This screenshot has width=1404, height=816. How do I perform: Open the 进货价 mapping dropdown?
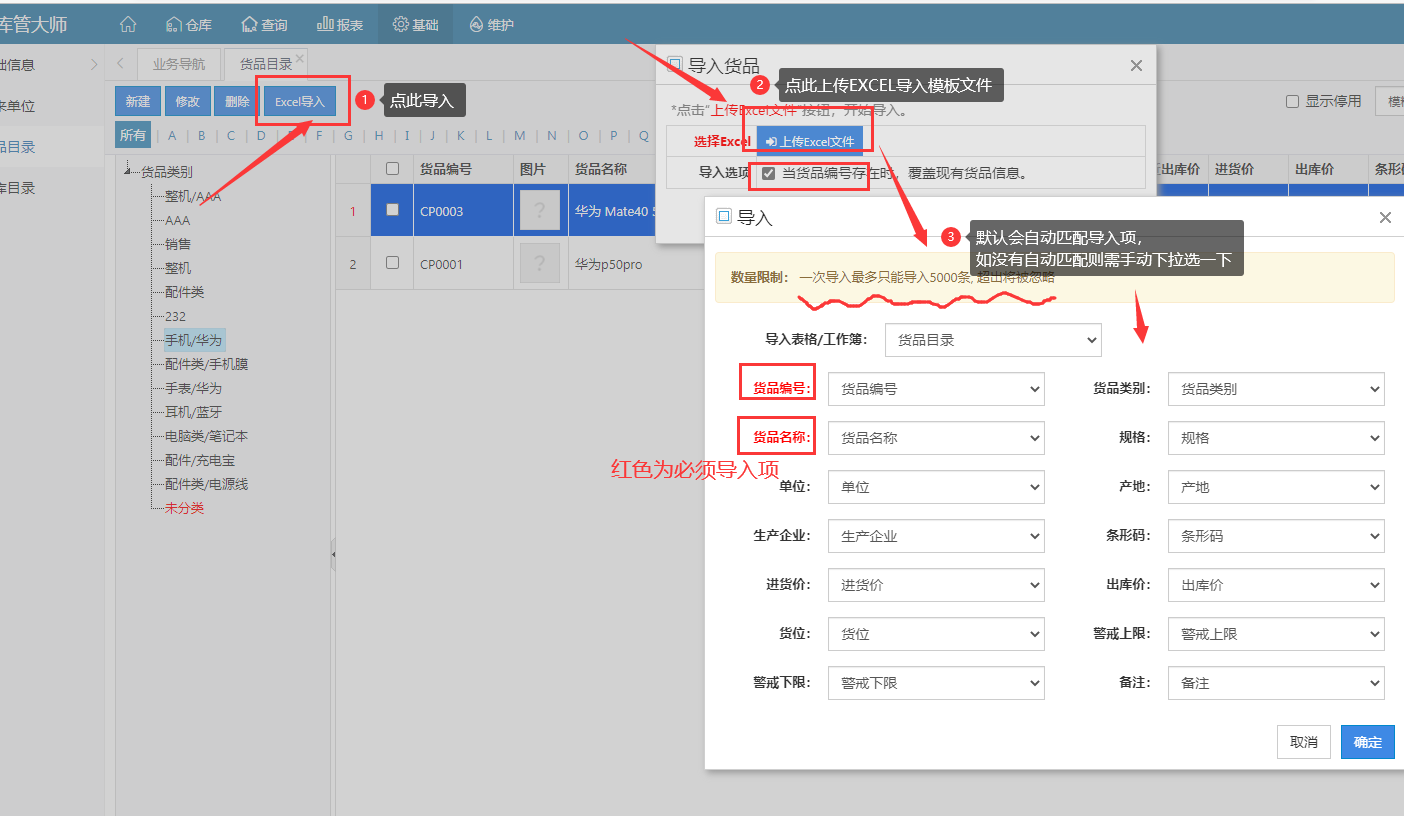tap(936, 585)
